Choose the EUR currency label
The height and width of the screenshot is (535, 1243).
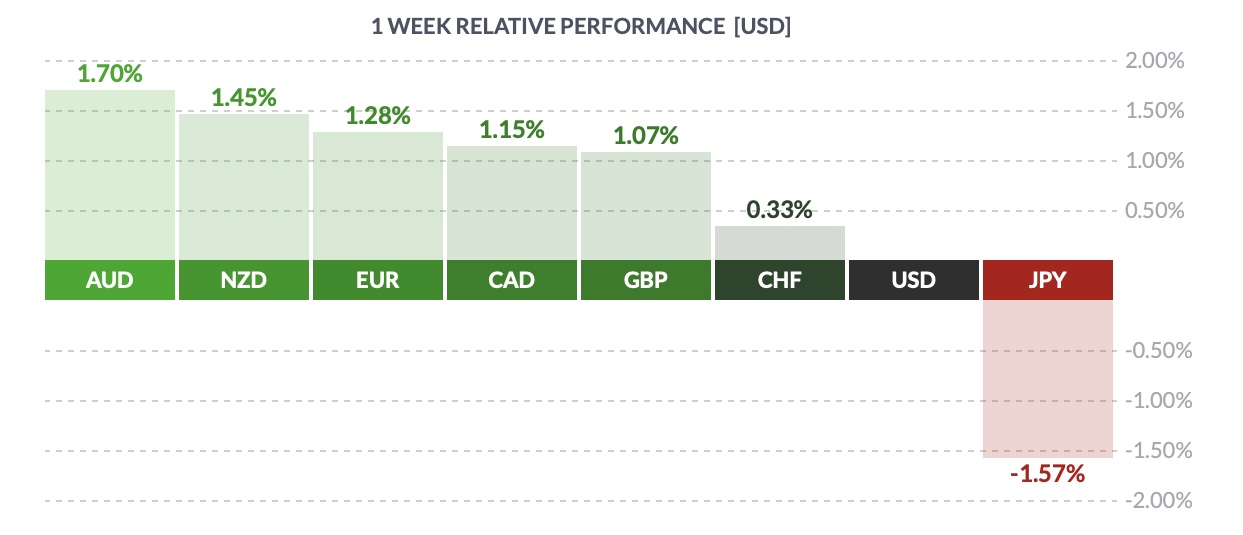pos(378,280)
